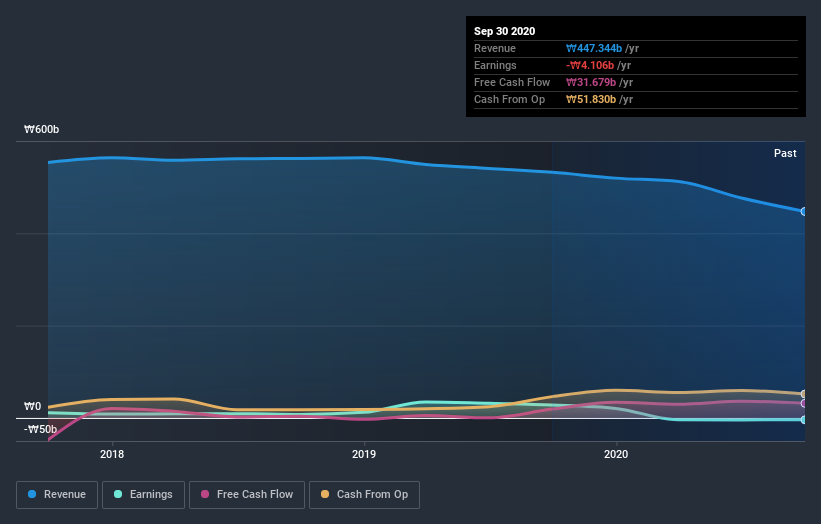Viewport: 821px width, 524px height.
Task: Click the -₩4.106b earnings value
Action: tap(590, 65)
